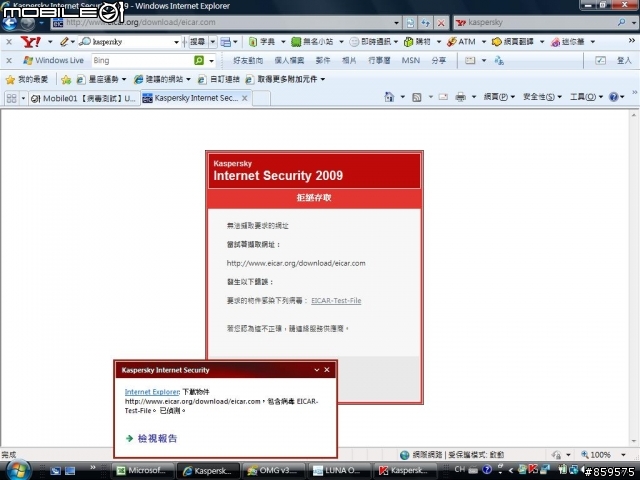640x480 pixels.
Task: Open the Quick Tabs dropdown arrow
Action: click(x=23, y=98)
